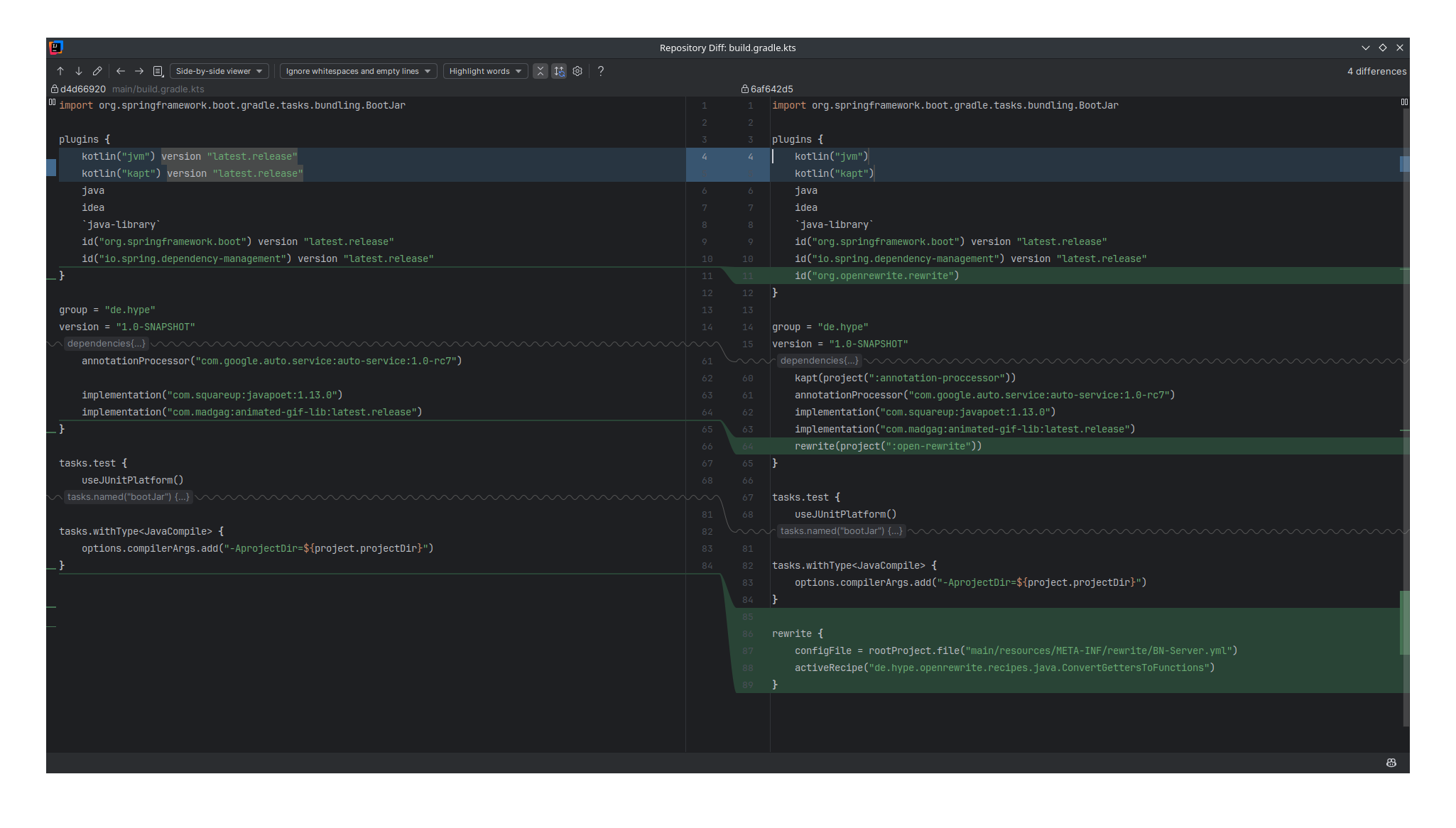
Task: Open help question mark icon
Action: click(601, 71)
